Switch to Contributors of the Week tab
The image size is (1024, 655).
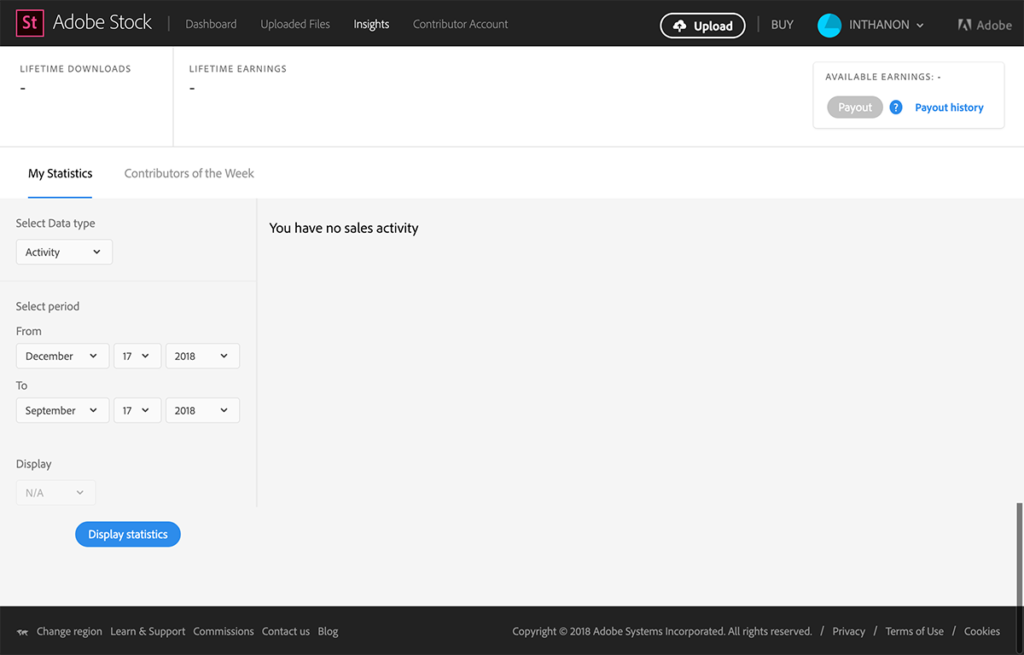189,173
